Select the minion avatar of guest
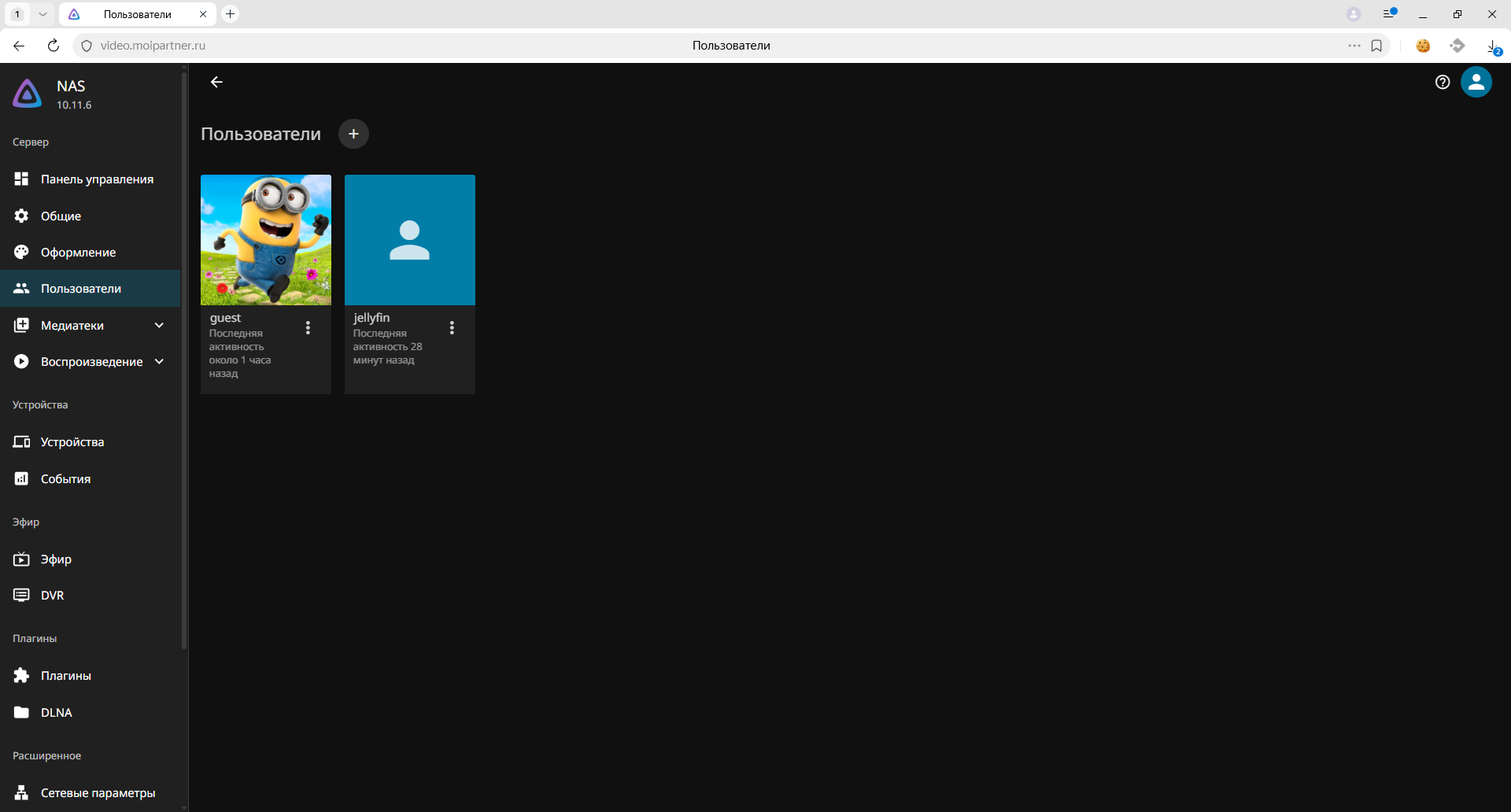 (266, 240)
